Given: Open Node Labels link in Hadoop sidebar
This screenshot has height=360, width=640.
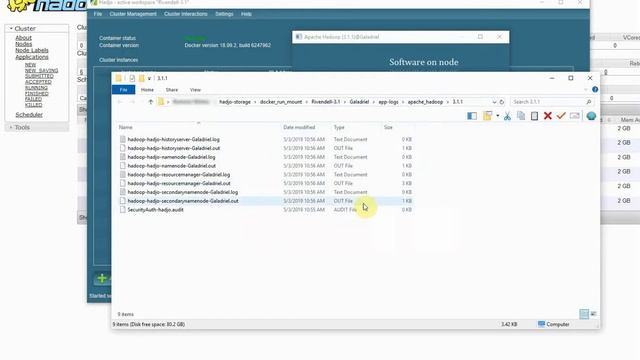Looking at the screenshot, I should 32,50.
